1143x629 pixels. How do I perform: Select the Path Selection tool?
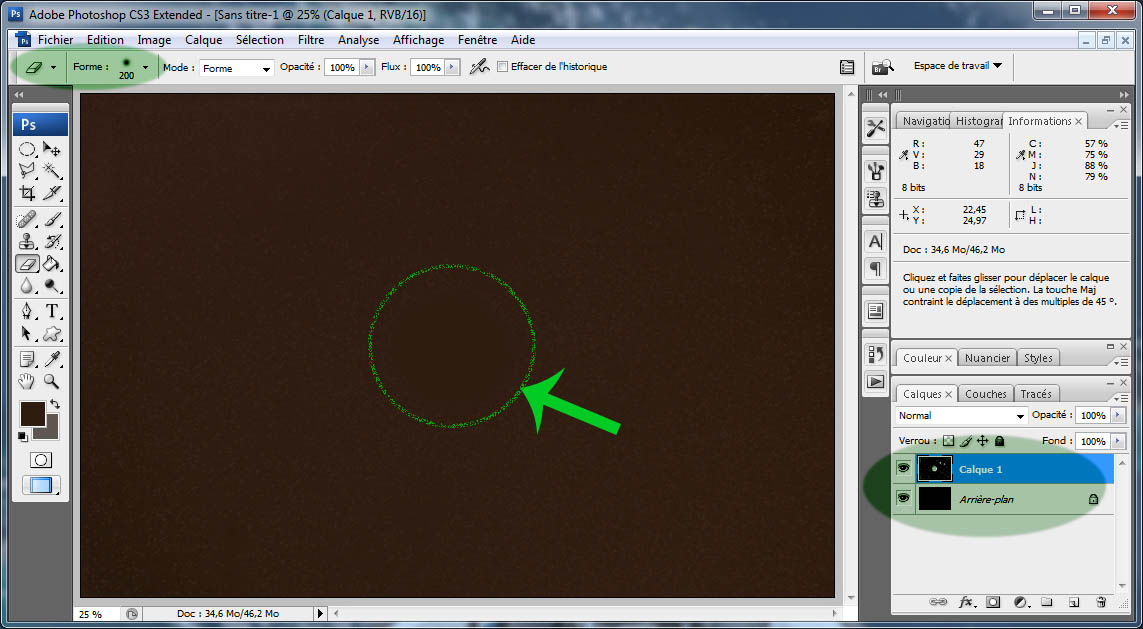pos(28,334)
